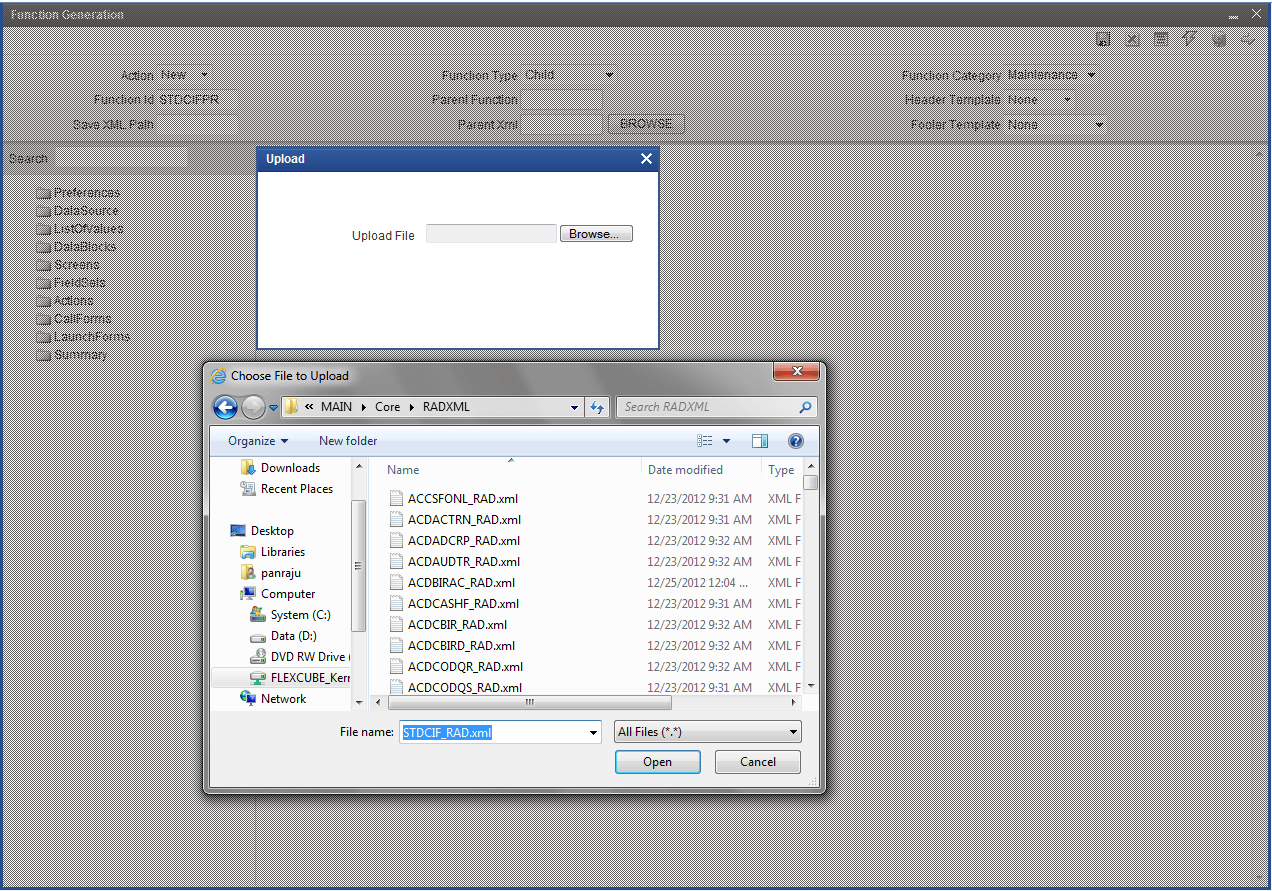Screen dimensions: 1272x891
Task: Open Footer Template dropdown
Action: click(1099, 125)
